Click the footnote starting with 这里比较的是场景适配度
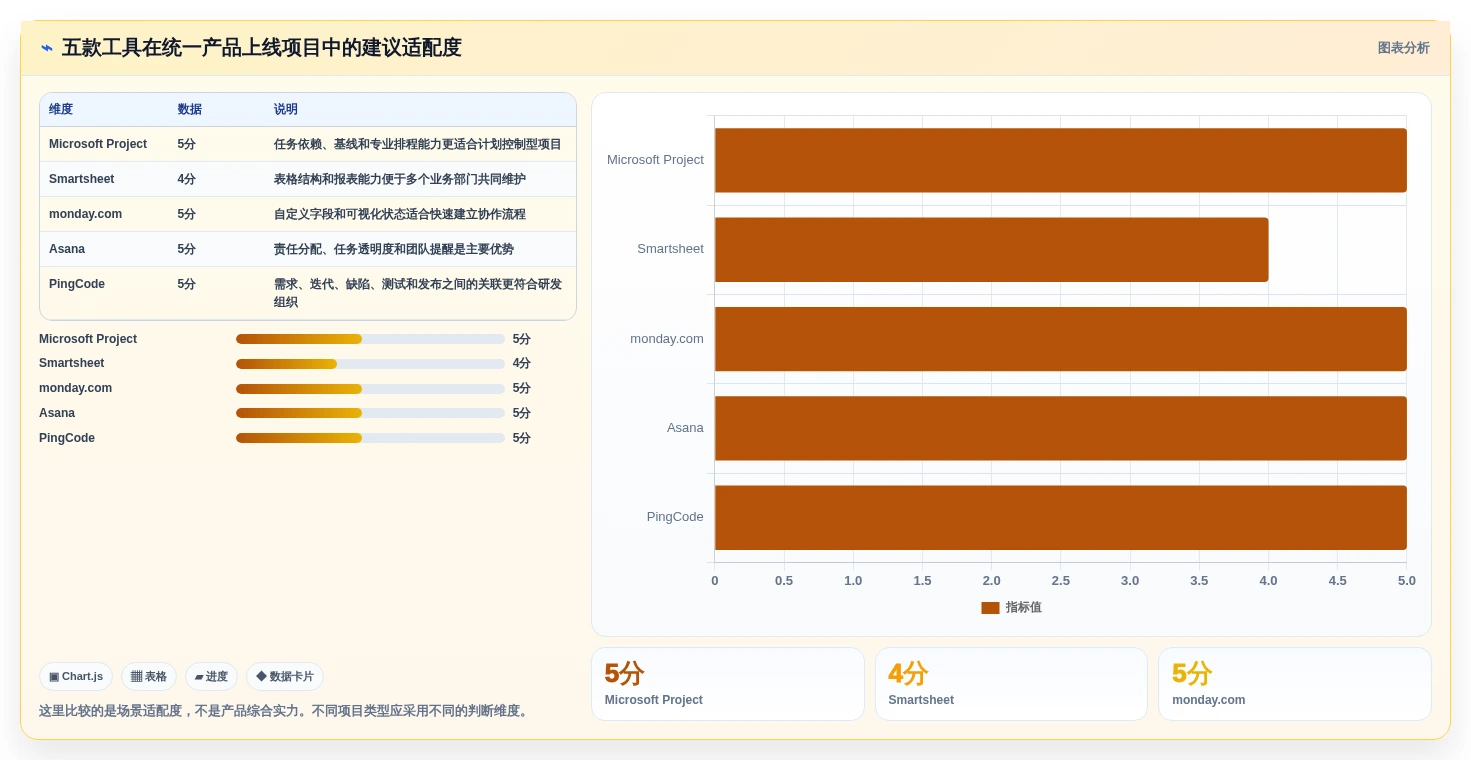The height and width of the screenshot is (760, 1471). click(286, 711)
